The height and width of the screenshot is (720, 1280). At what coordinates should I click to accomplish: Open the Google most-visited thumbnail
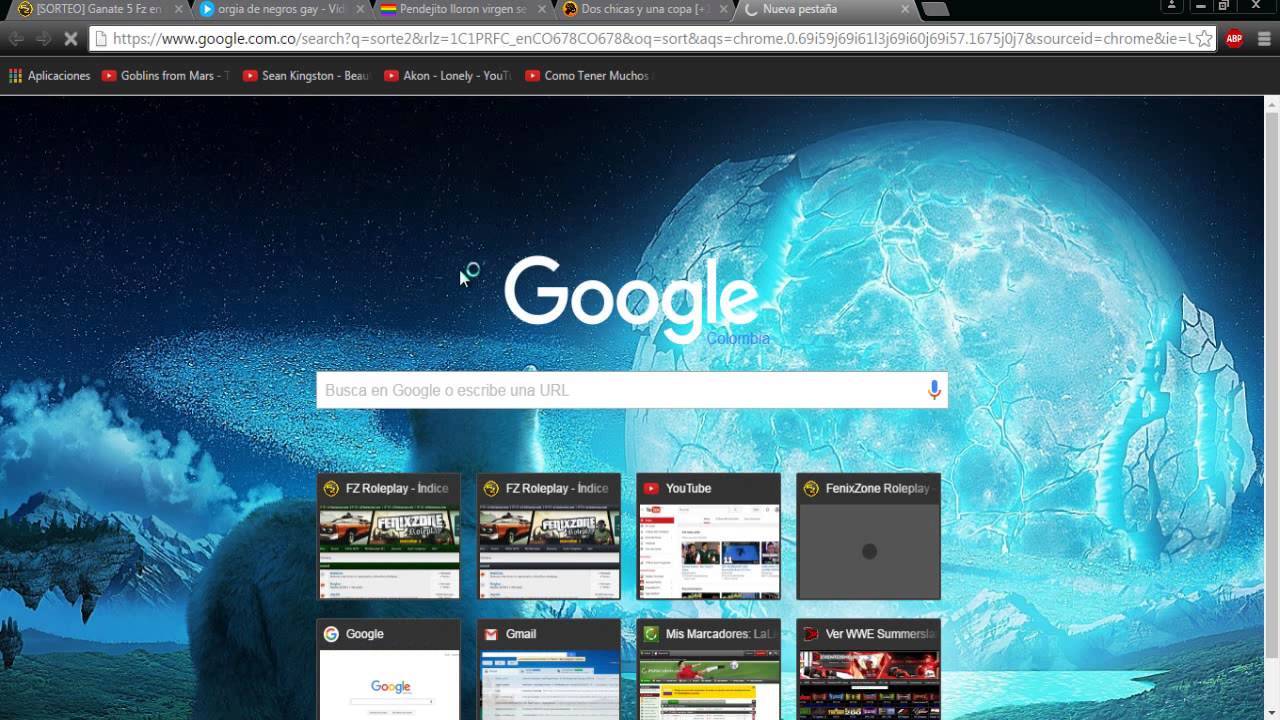389,670
